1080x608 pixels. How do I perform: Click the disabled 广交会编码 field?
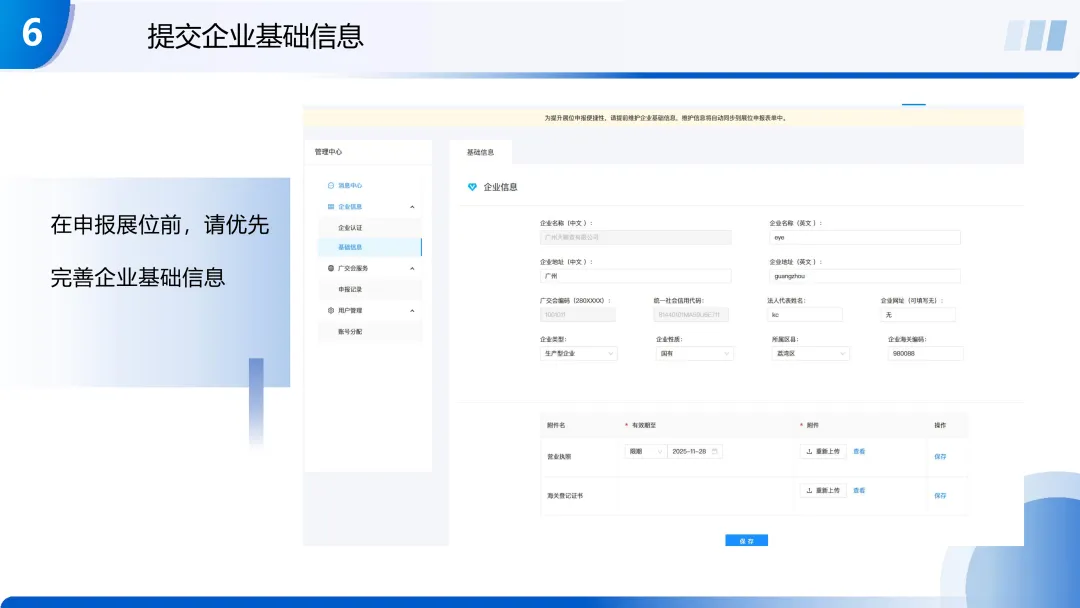[578, 315]
